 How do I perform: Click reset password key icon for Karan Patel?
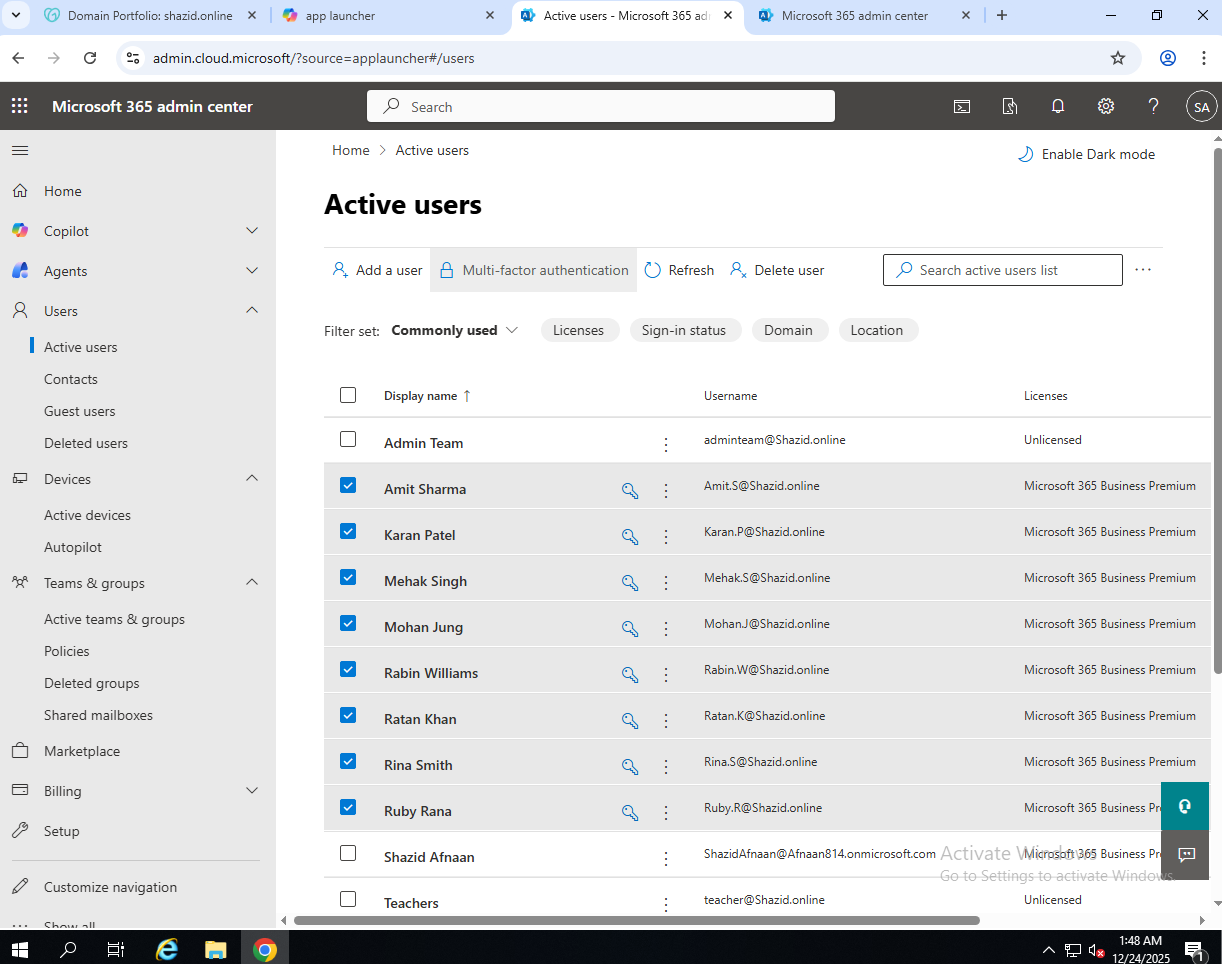(630, 536)
